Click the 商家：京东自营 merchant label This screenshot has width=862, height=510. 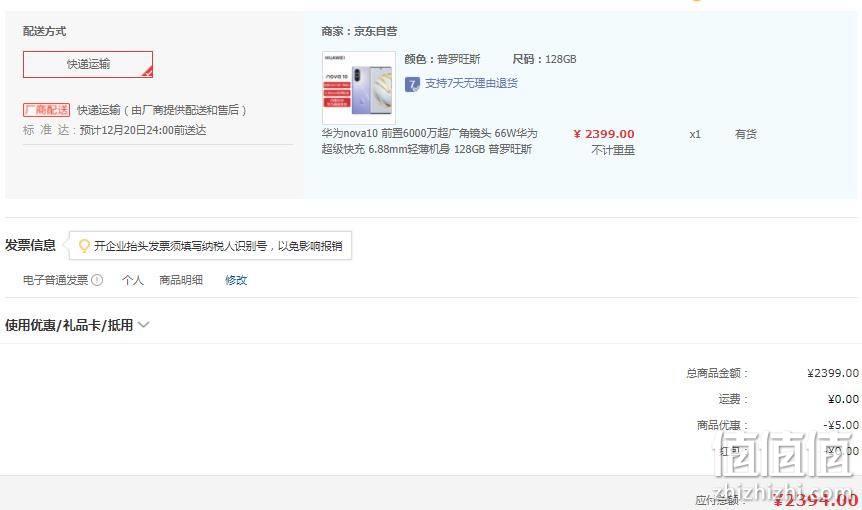pos(360,31)
